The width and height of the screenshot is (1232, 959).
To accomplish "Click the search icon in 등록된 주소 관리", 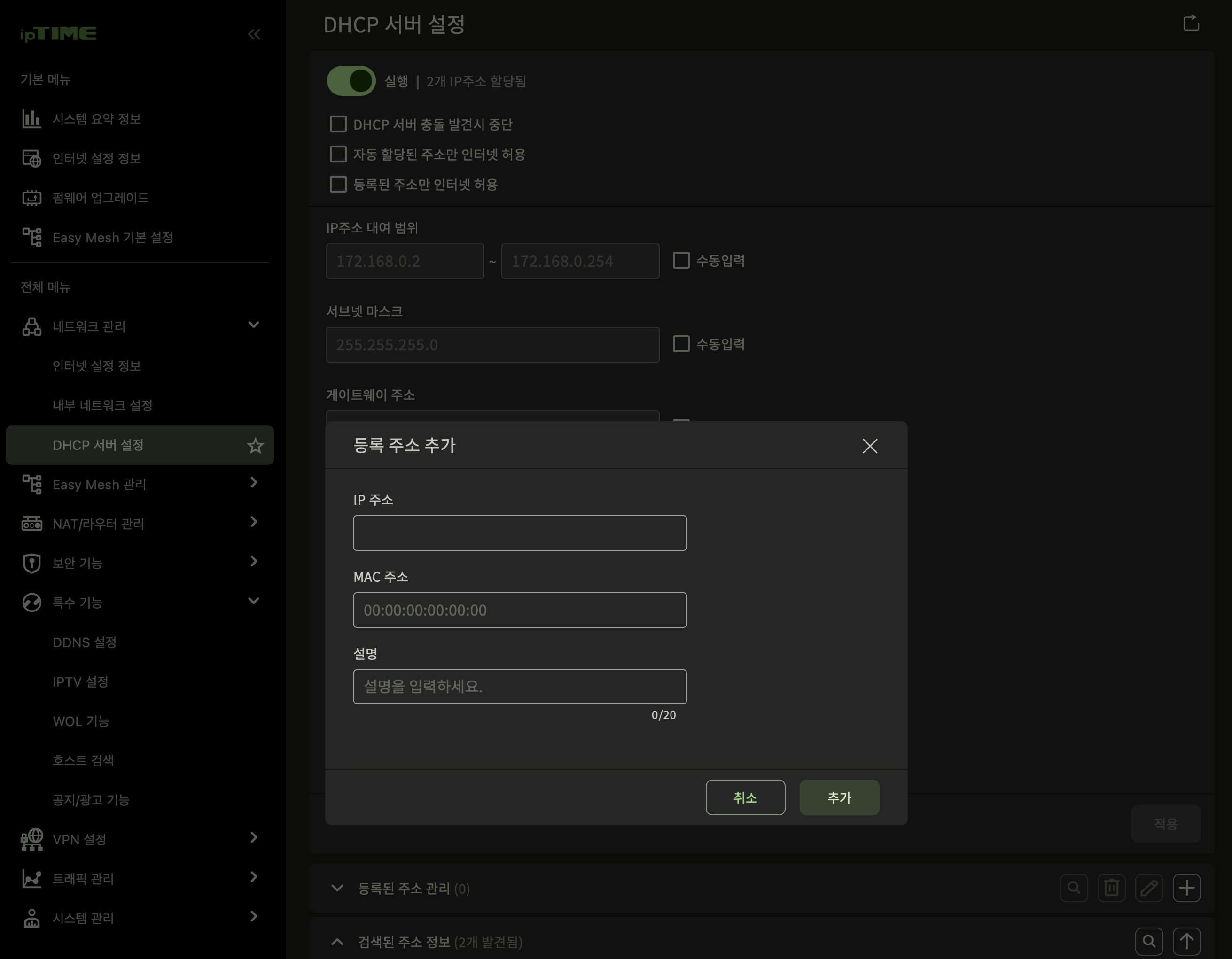I will pyautogui.click(x=1074, y=888).
